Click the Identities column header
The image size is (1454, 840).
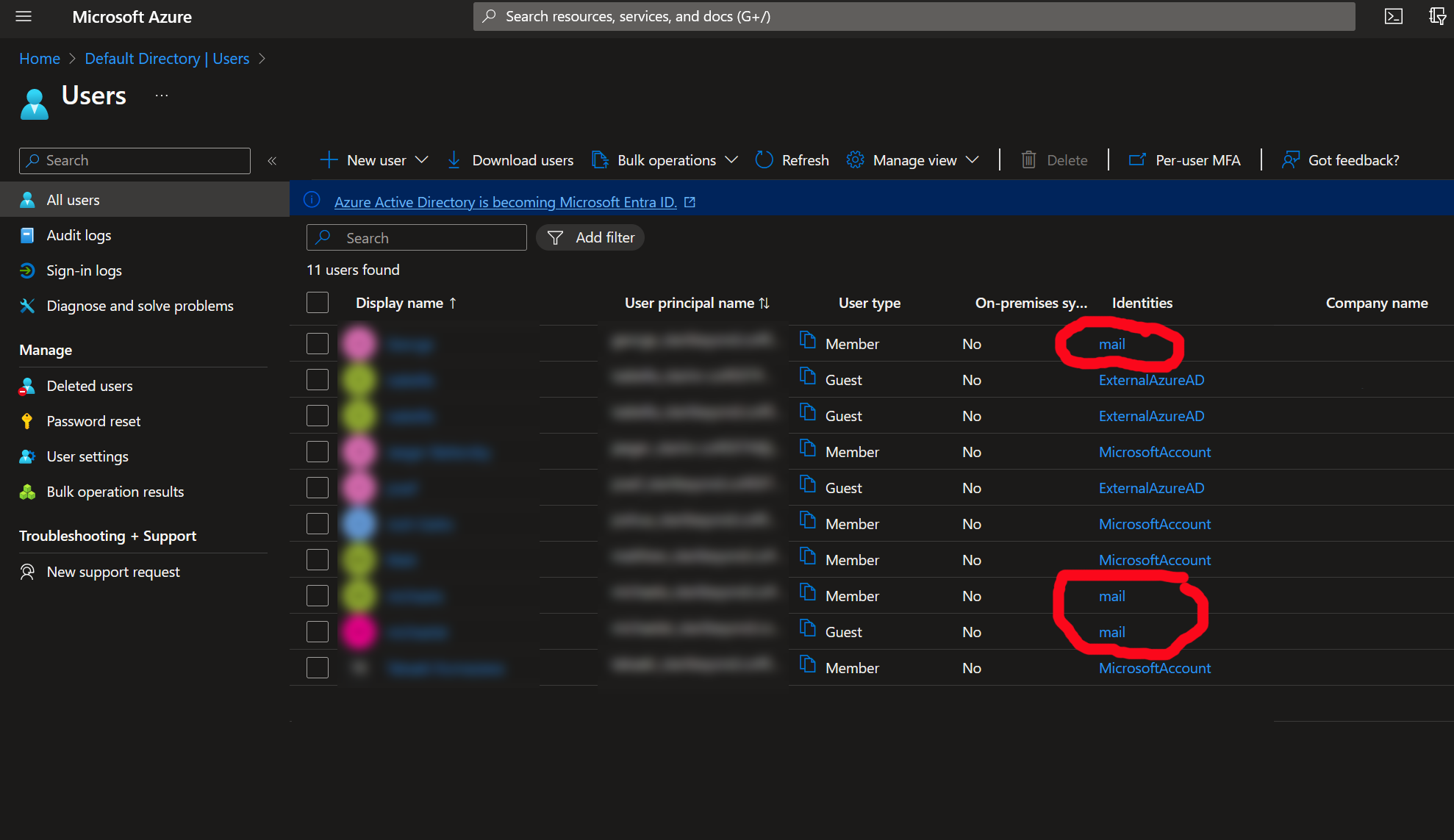tap(1142, 303)
